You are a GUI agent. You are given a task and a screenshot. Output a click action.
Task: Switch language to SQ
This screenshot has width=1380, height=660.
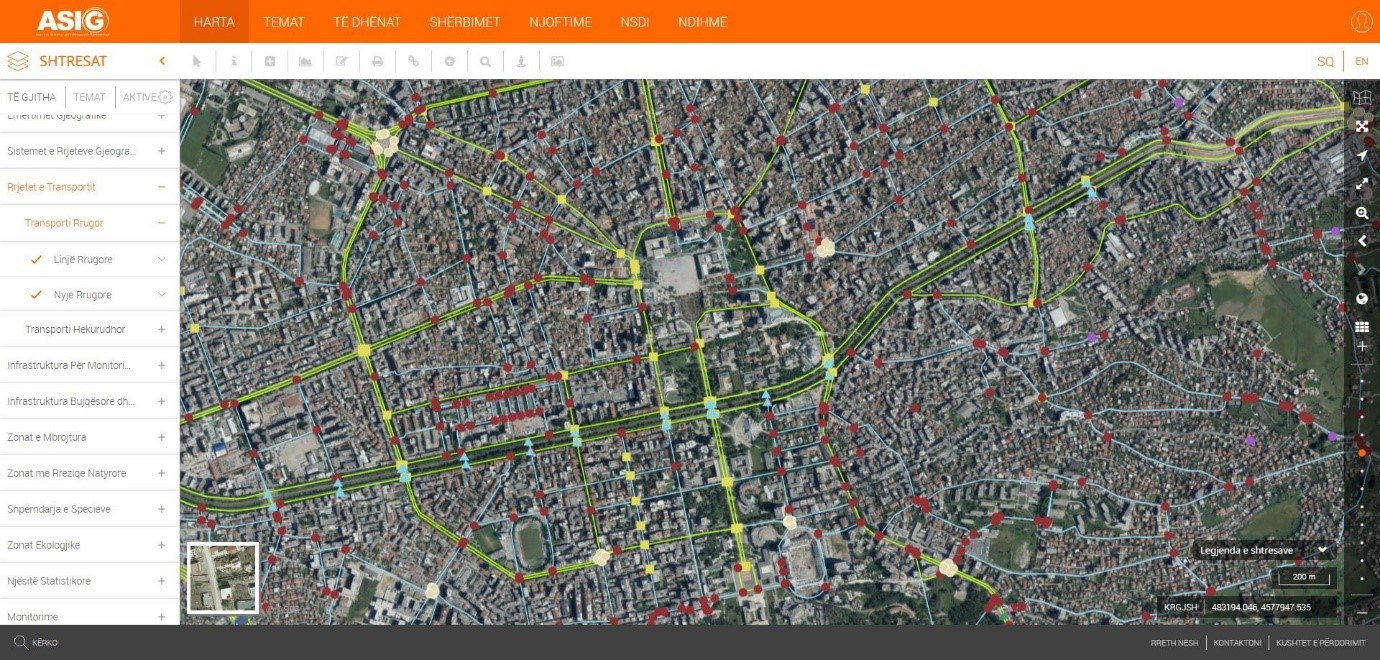(x=1325, y=61)
